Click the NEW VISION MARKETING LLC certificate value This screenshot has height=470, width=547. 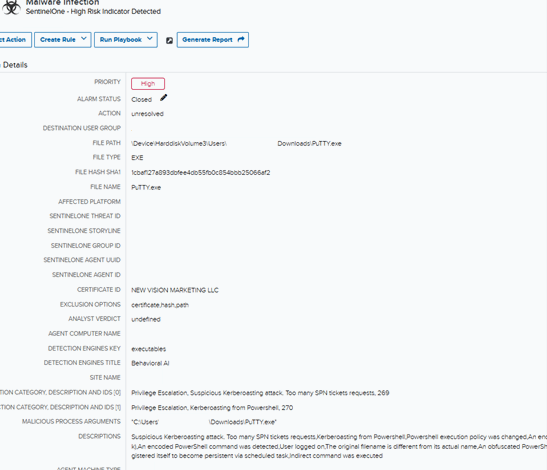(x=175, y=290)
